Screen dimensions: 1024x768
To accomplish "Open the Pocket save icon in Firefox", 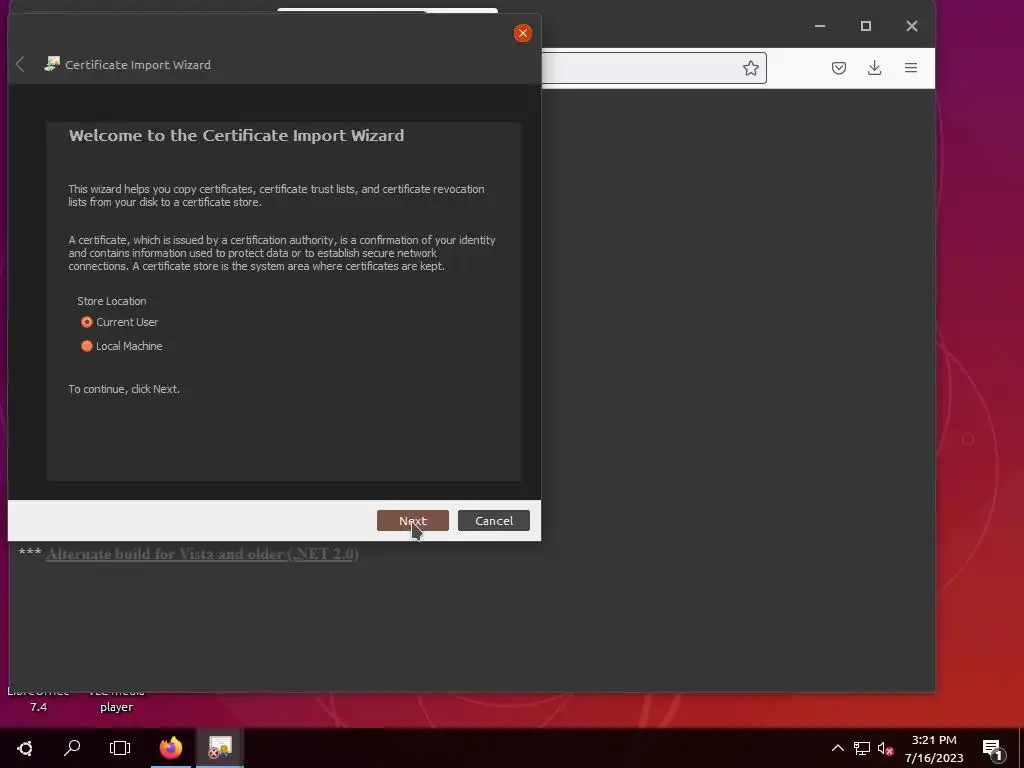I will click(839, 68).
